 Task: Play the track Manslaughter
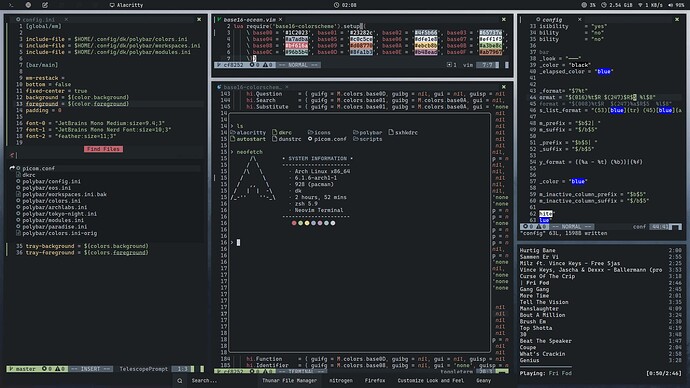[539, 308]
